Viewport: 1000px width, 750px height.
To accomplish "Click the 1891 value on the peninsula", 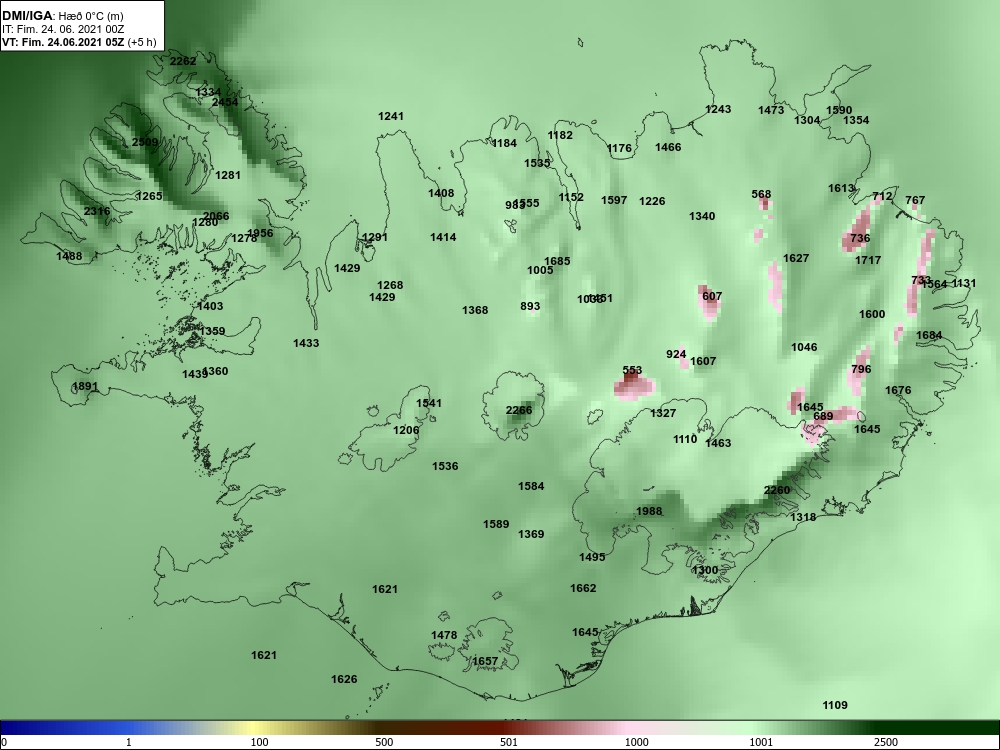I will (x=85, y=386).
